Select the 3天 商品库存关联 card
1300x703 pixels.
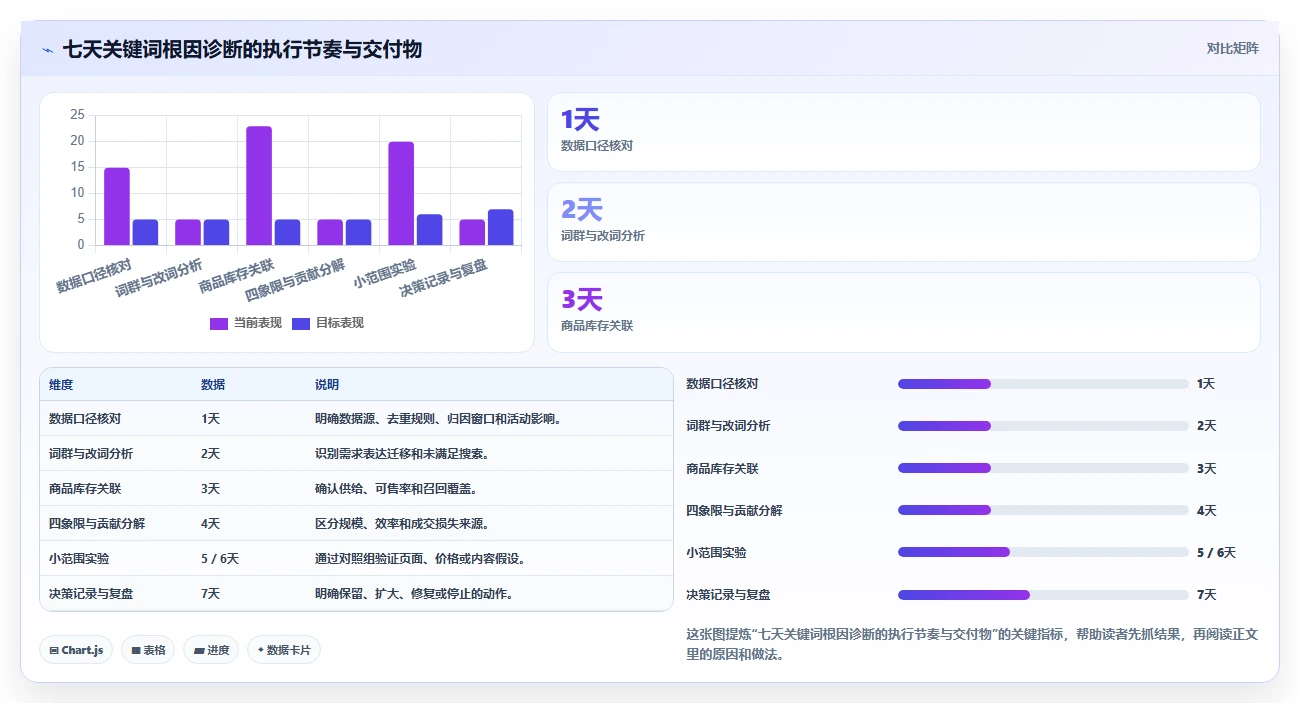(x=904, y=312)
